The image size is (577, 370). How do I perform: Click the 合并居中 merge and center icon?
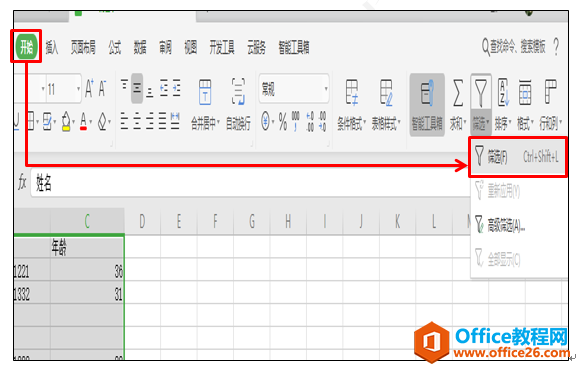click(205, 91)
